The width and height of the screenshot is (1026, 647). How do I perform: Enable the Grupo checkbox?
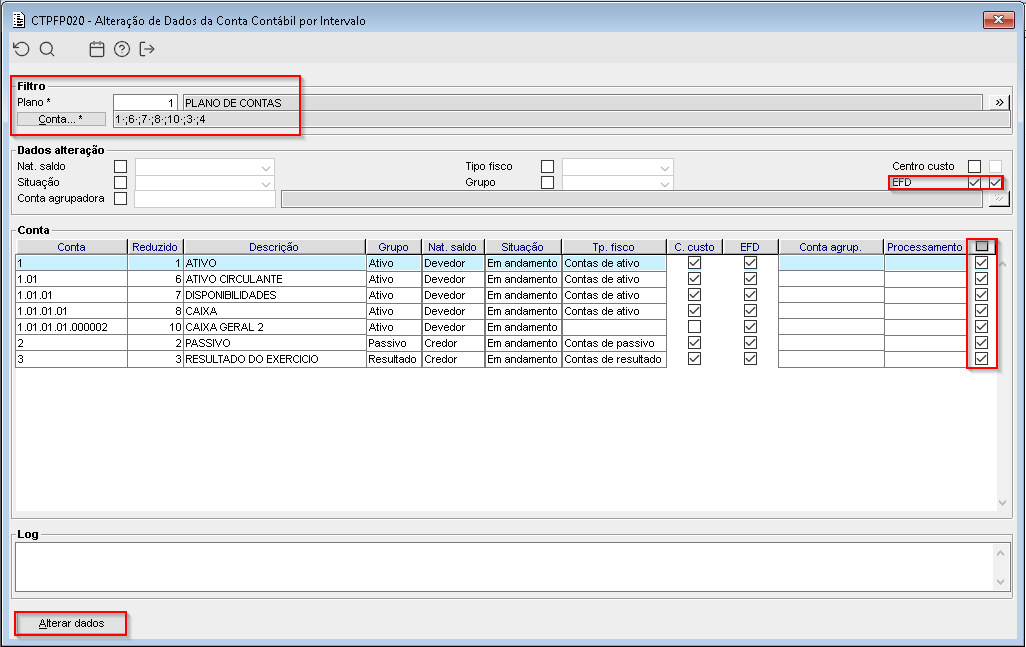point(548,183)
